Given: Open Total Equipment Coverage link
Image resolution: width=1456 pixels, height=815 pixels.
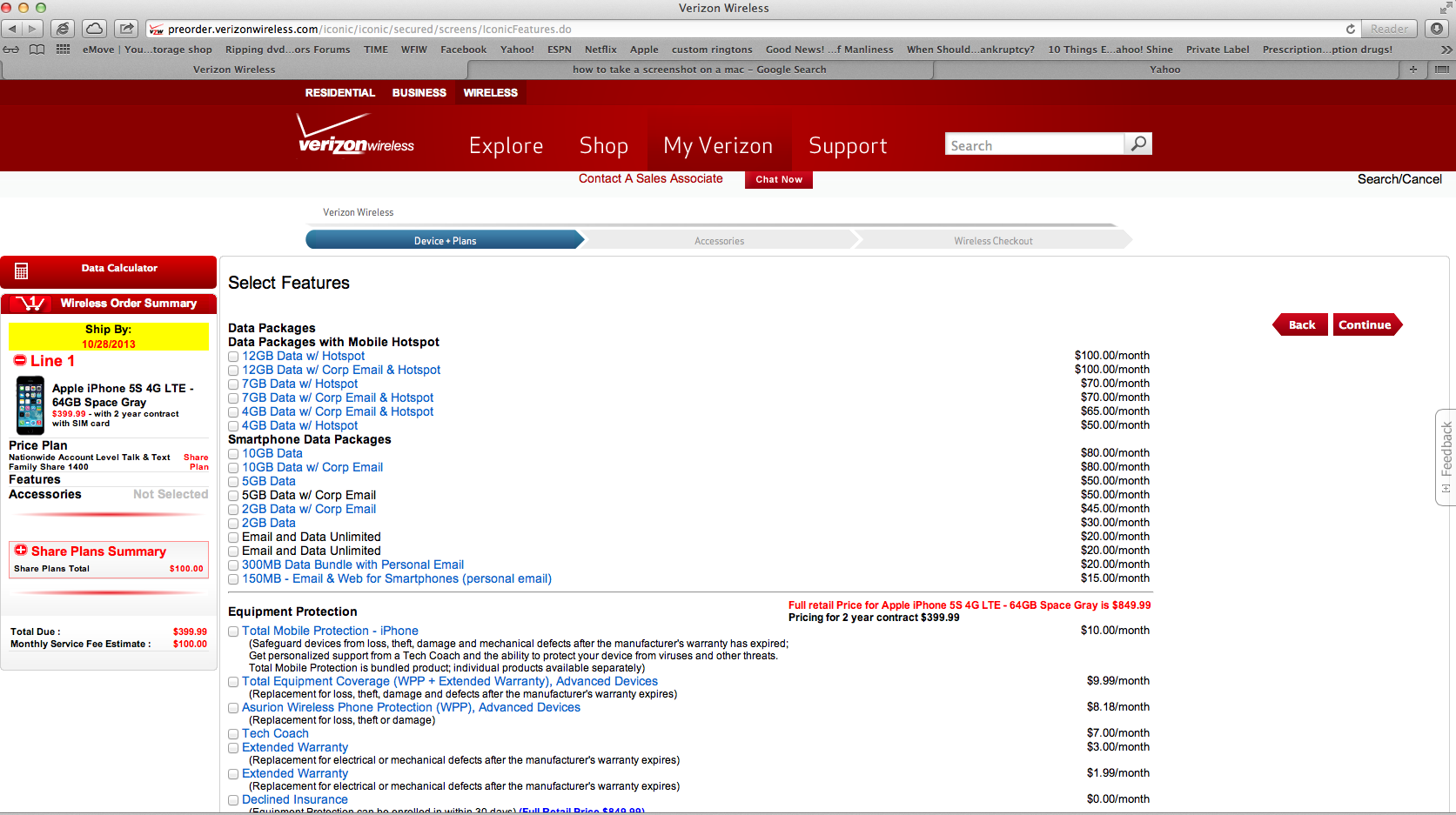Looking at the screenshot, I should (450, 681).
